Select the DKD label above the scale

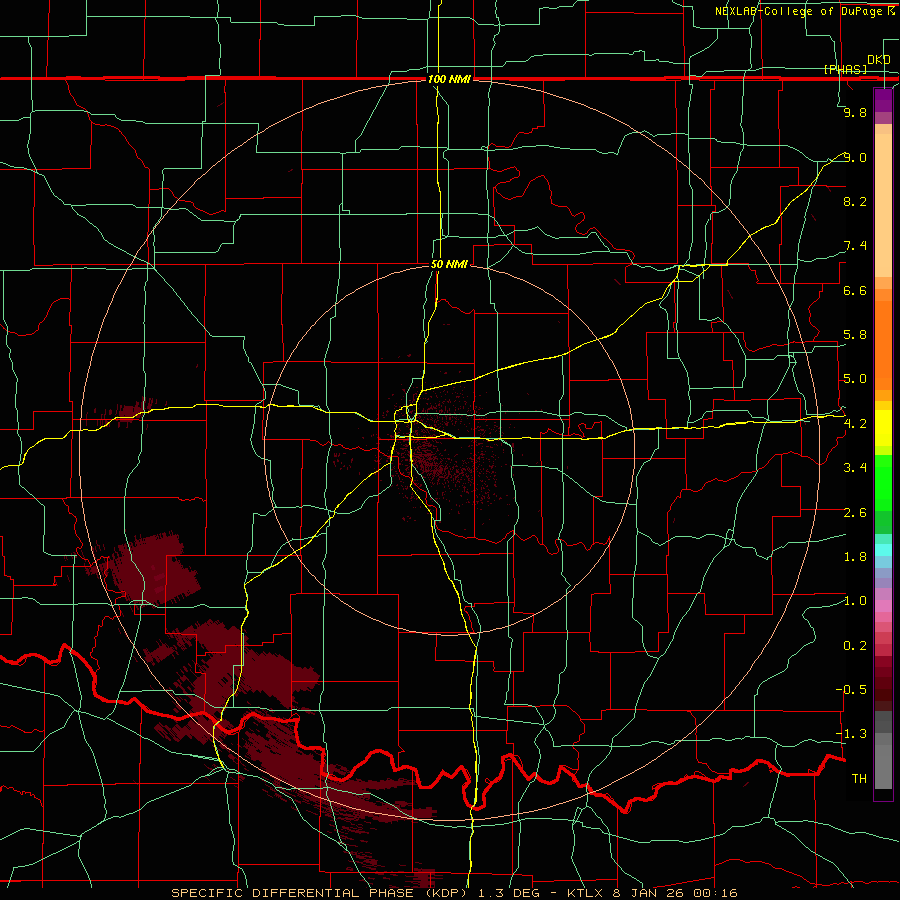[878, 60]
